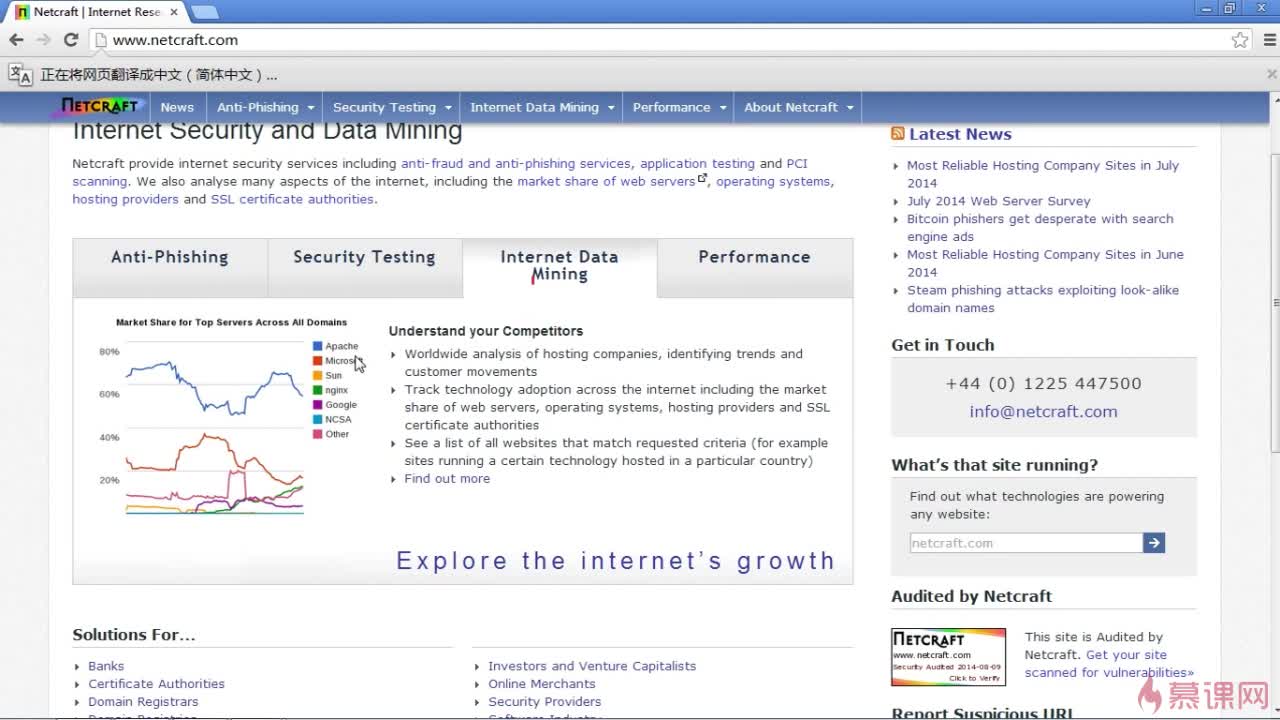
Task: Read Most Reliable Hosting Company Sites in July 2014
Action: pos(1043,174)
